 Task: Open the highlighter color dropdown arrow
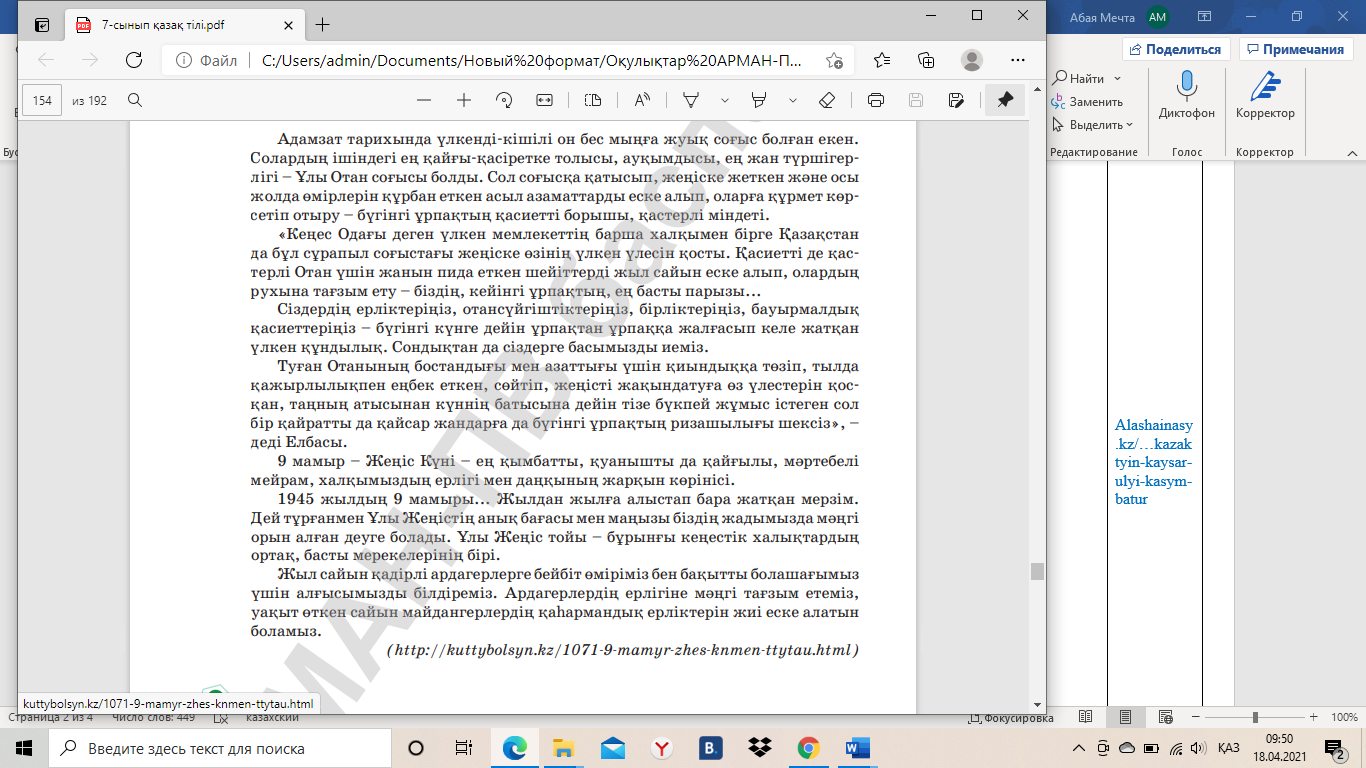click(793, 100)
